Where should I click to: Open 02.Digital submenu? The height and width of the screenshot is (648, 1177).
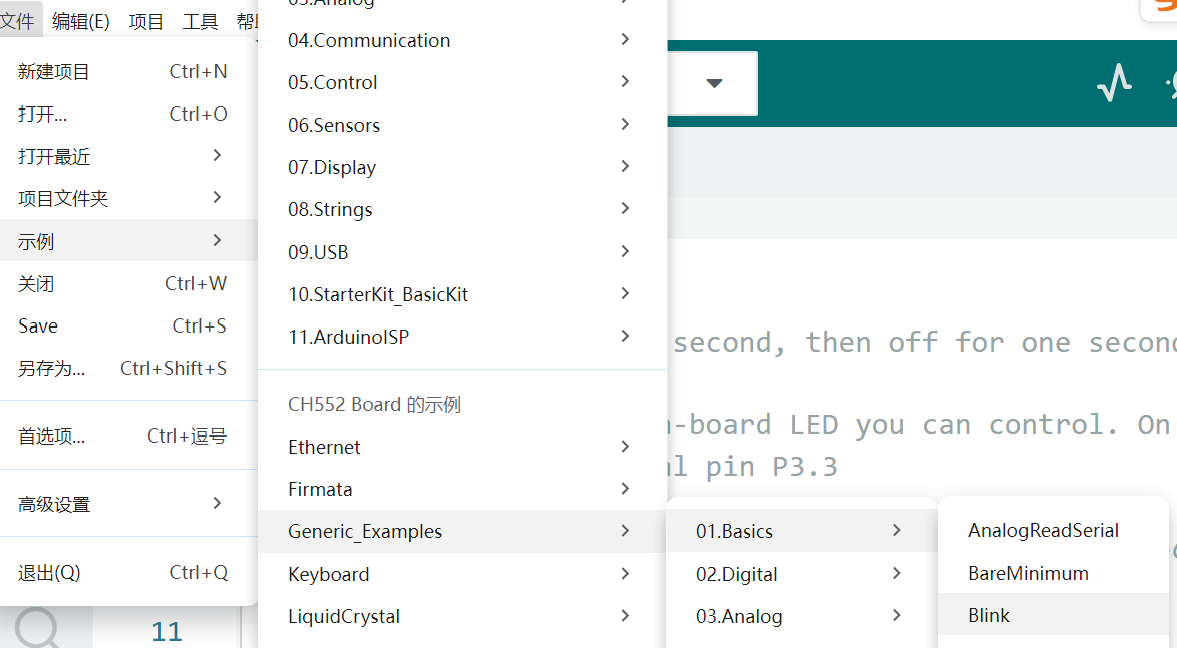point(801,574)
